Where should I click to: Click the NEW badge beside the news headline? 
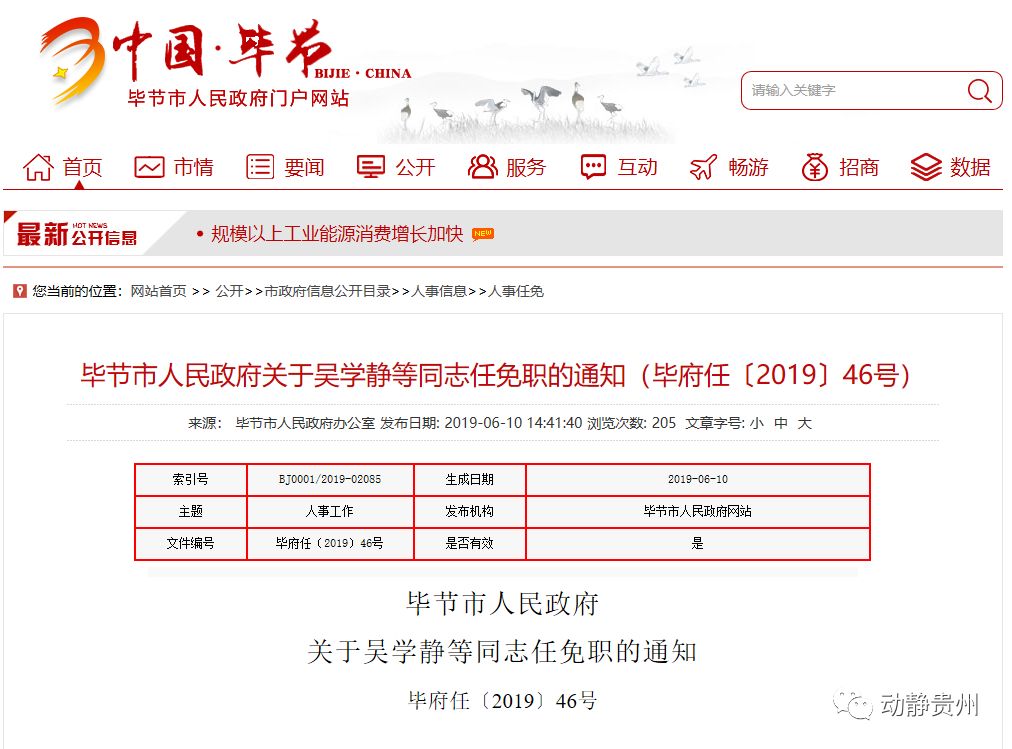pyautogui.click(x=483, y=234)
